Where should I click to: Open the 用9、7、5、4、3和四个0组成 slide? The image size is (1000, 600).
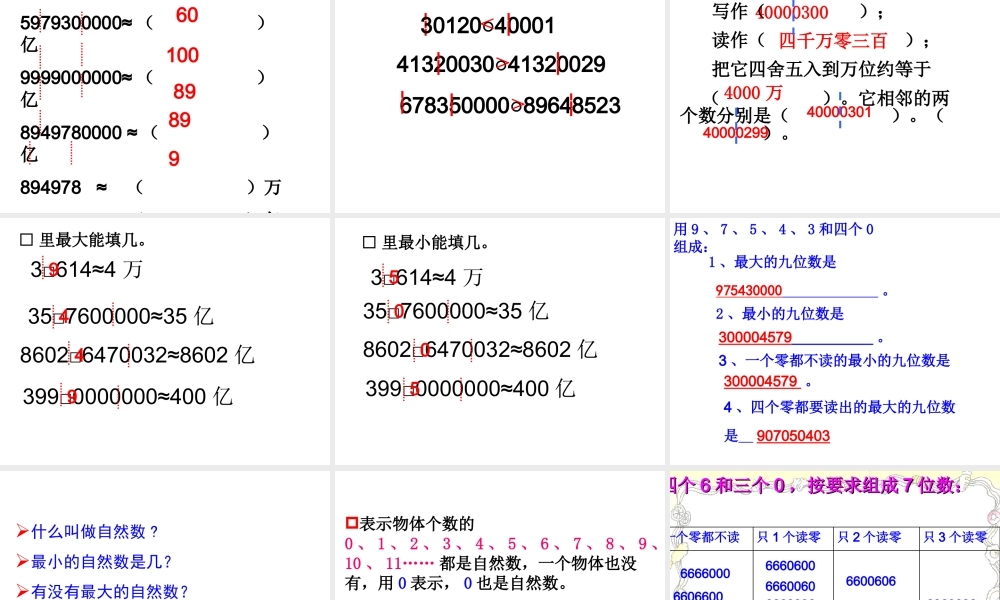pyautogui.click(x=835, y=341)
